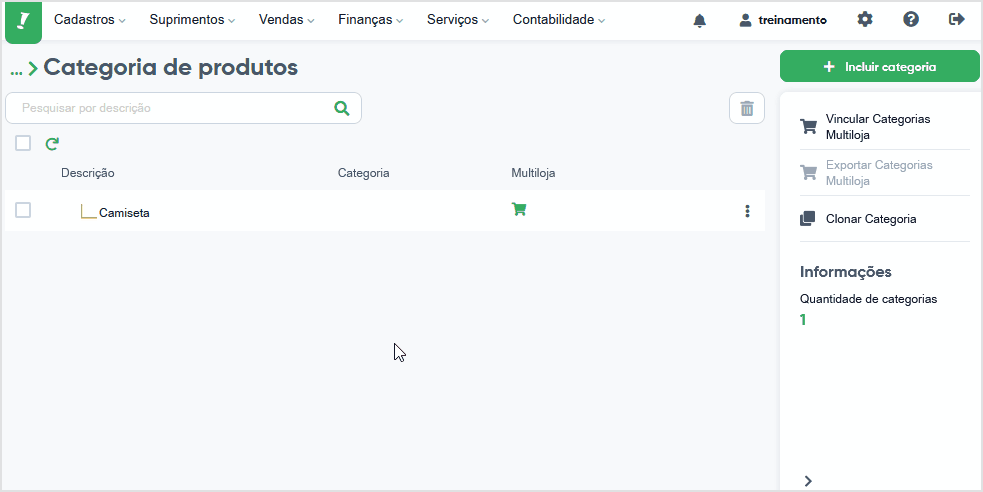Screen dimensions: 983x492
Task: Open the Vendas menu
Action: pos(286,20)
